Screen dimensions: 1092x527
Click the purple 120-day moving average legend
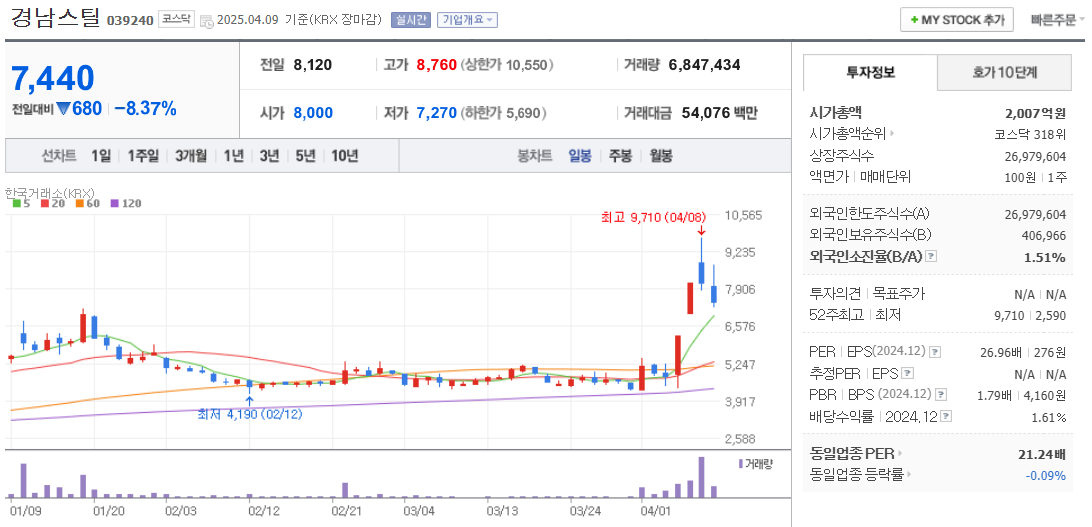point(125,203)
